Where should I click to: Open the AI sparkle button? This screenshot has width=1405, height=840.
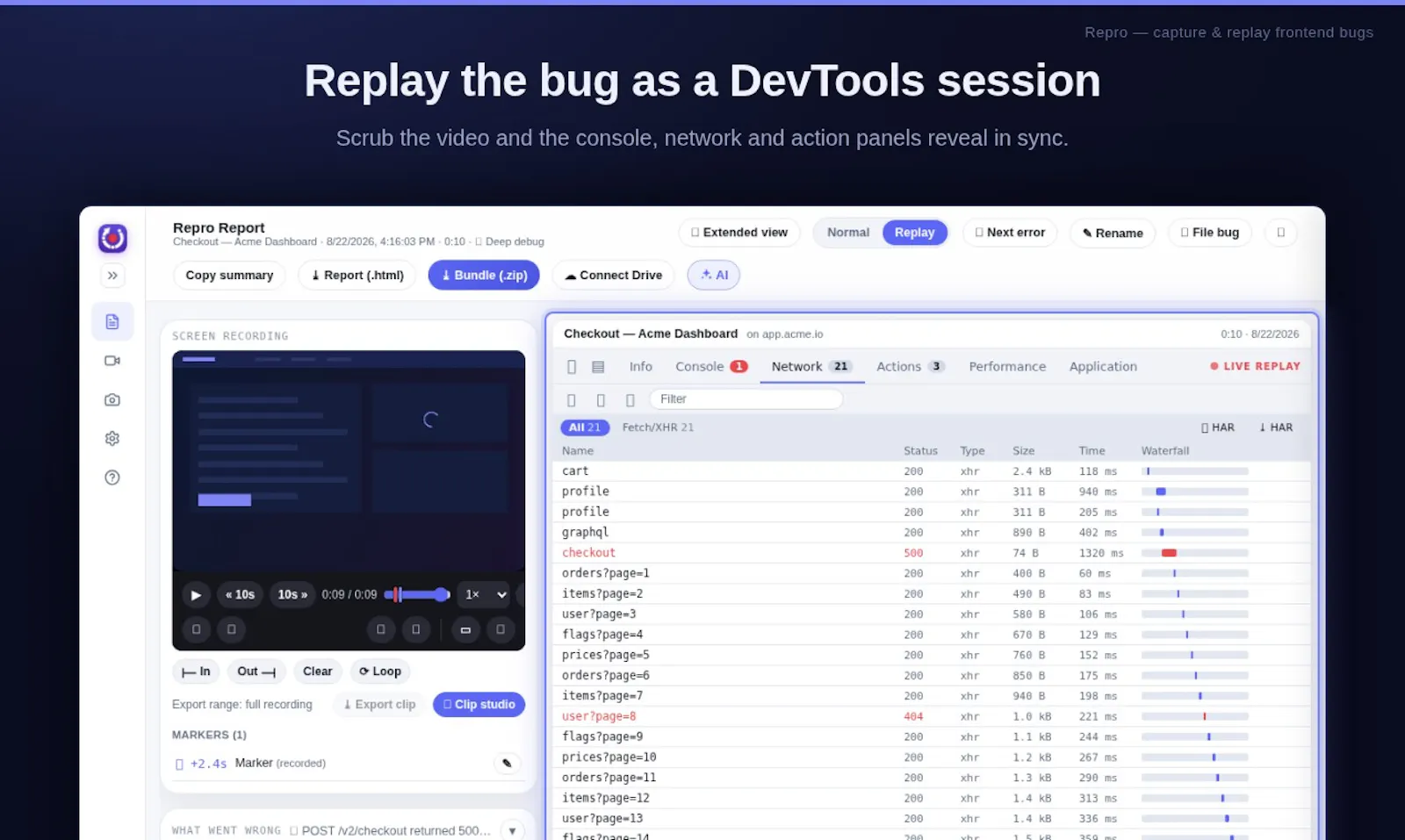click(x=714, y=275)
